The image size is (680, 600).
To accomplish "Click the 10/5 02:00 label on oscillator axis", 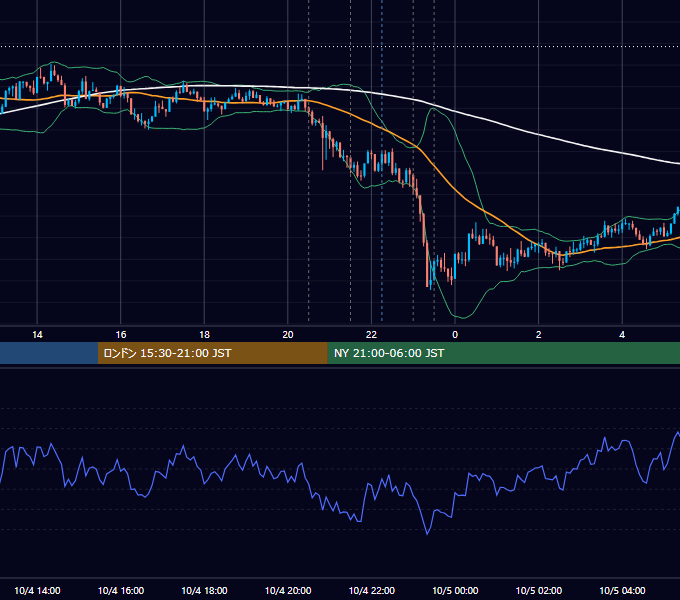I will pos(539,590).
